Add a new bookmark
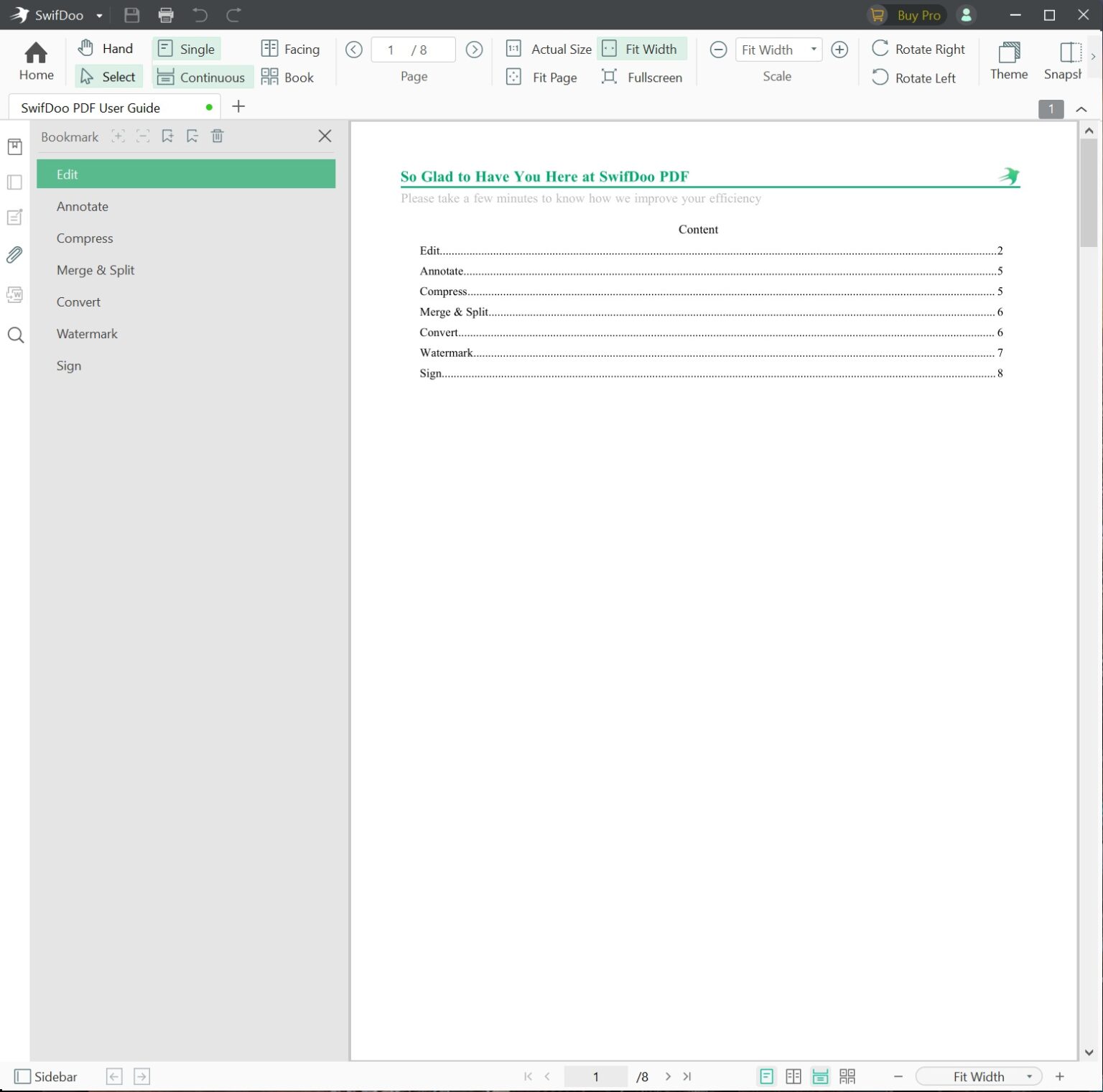The width and height of the screenshot is (1103, 1092). point(167,136)
